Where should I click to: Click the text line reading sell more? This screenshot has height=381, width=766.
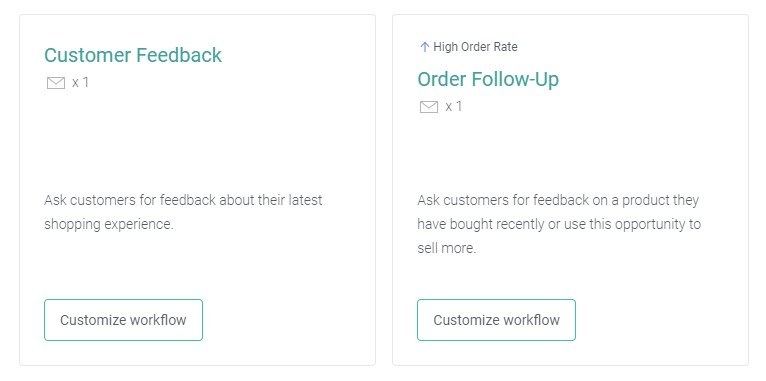click(x=447, y=249)
